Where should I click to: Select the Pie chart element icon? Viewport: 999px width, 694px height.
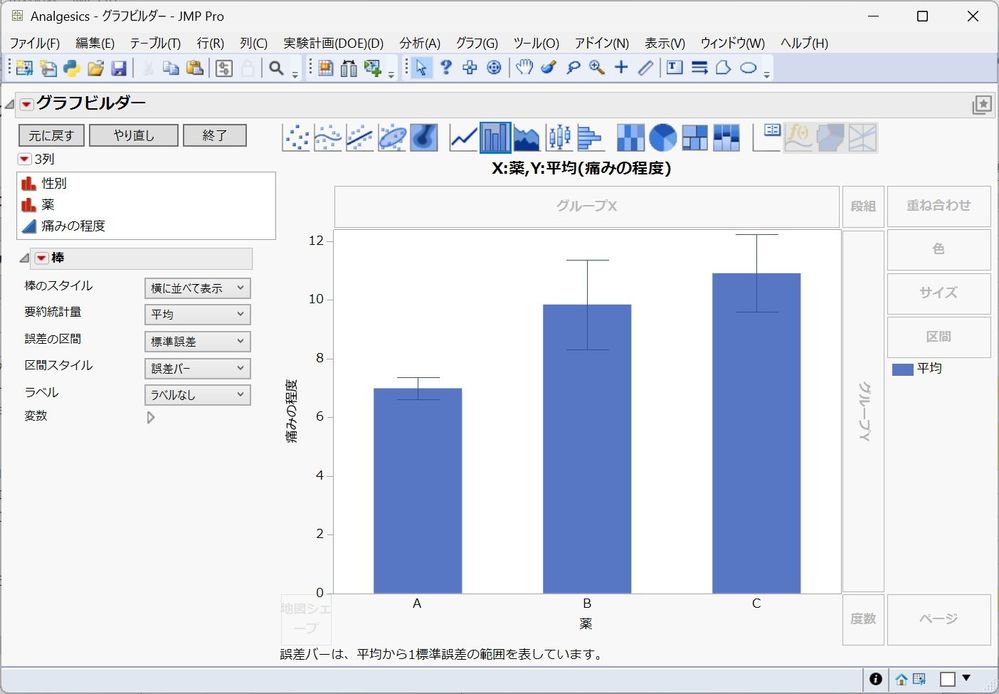pyautogui.click(x=663, y=138)
